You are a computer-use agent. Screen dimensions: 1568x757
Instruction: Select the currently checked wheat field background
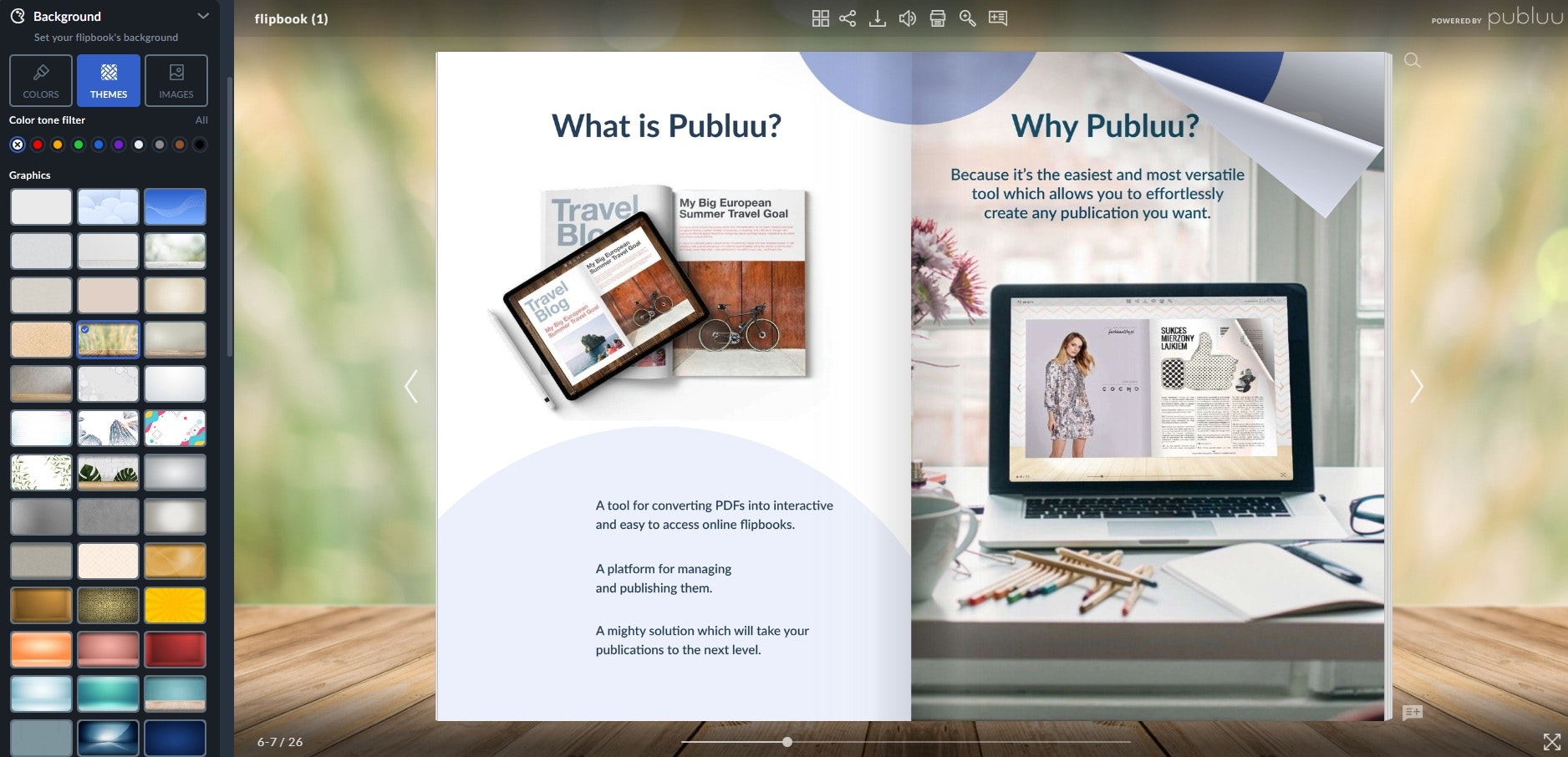(108, 339)
